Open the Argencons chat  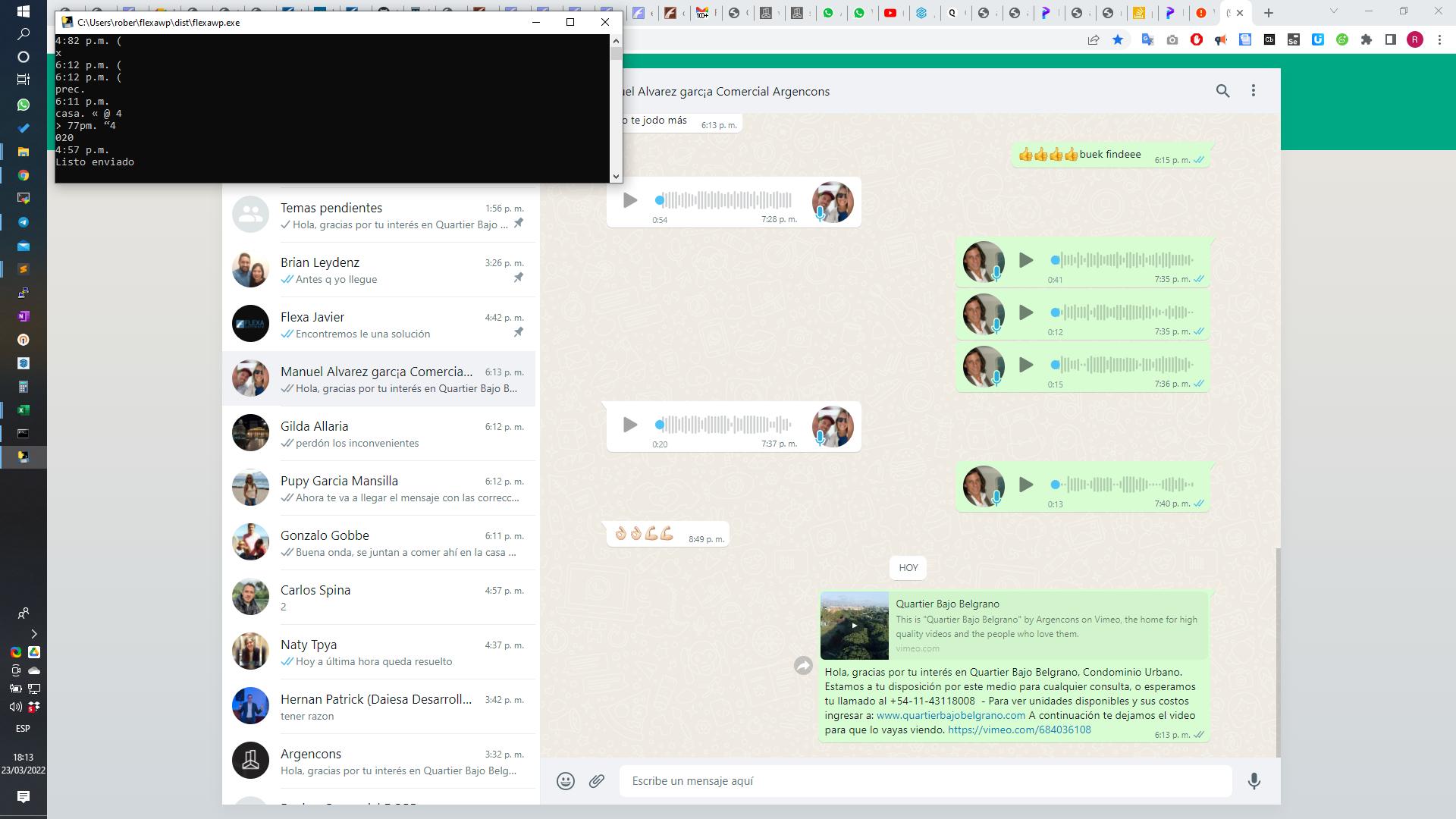tap(379, 761)
